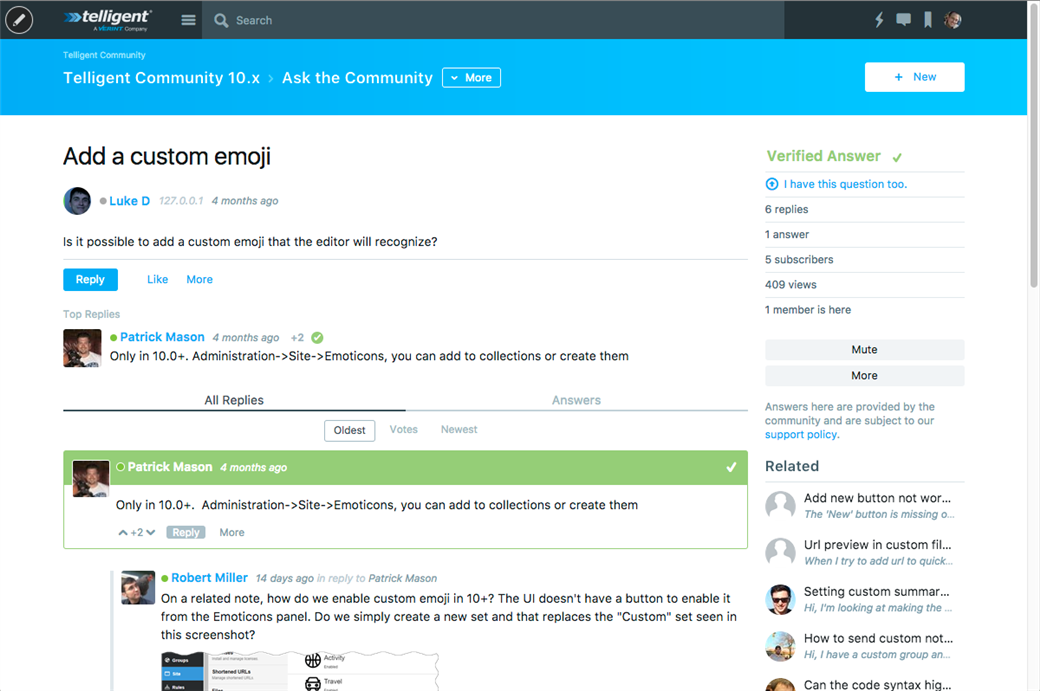This screenshot has height=691, width=1040.
Task: Open the Ask the Community breadcrumb
Action: 357,78
